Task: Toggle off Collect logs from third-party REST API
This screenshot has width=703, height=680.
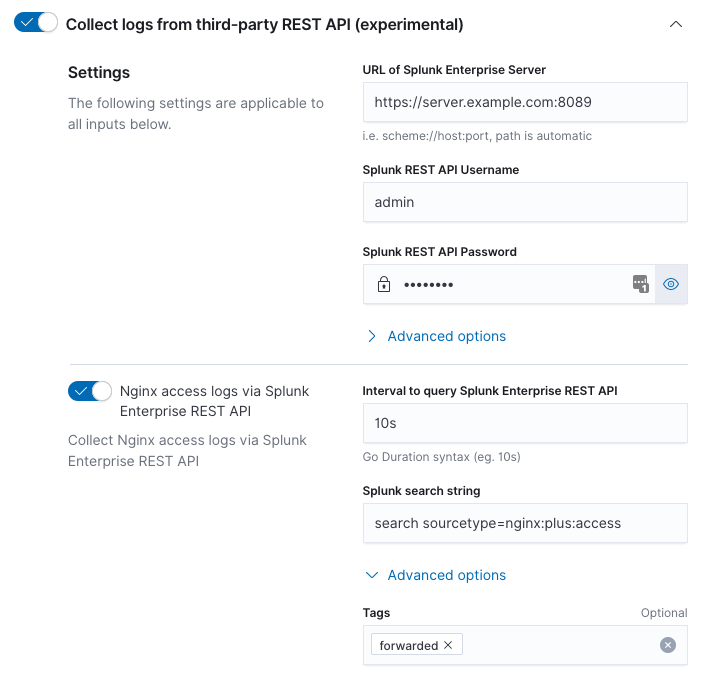Action: pos(36,23)
